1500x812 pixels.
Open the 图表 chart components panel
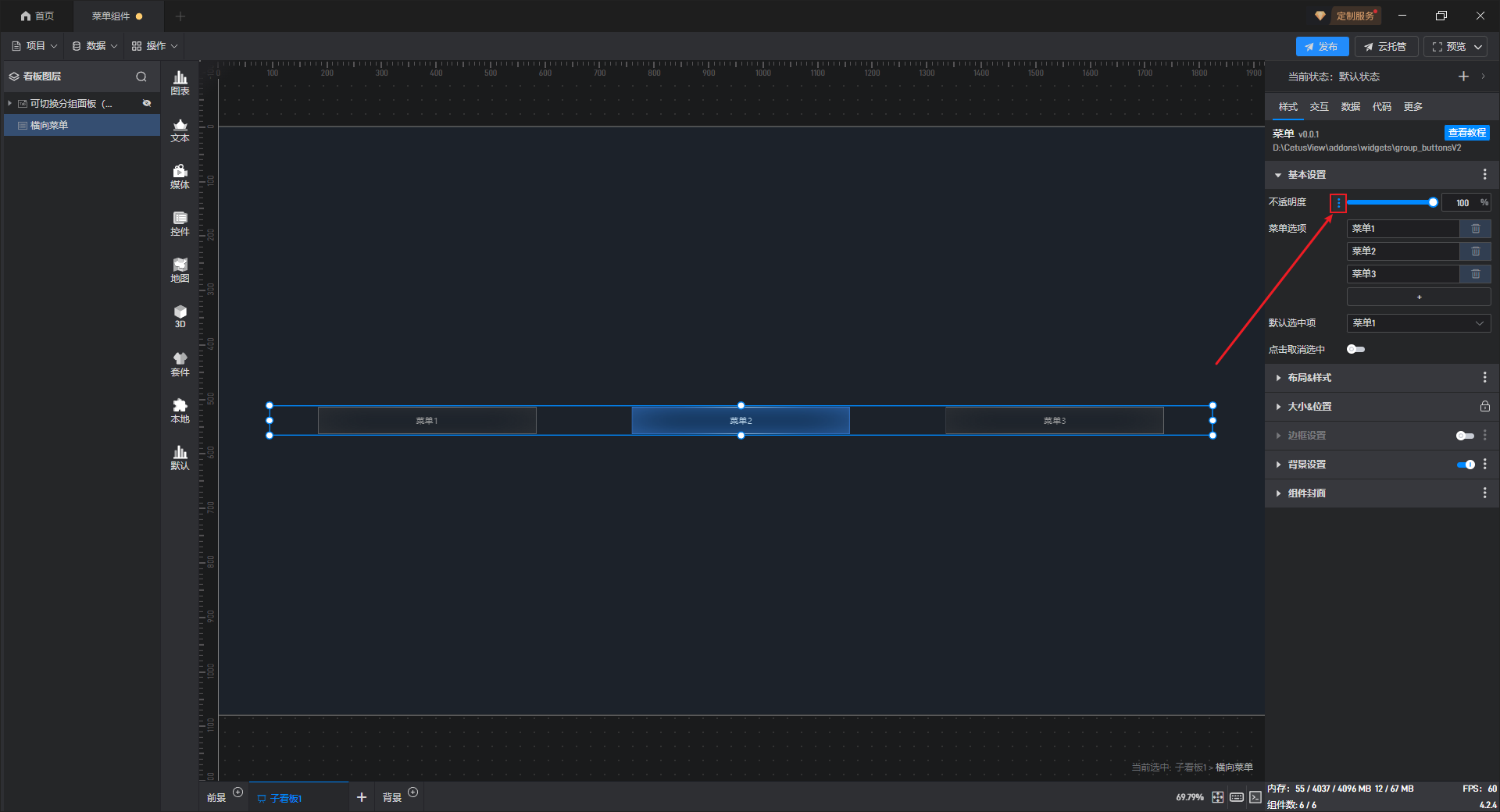click(x=180, y=83)
